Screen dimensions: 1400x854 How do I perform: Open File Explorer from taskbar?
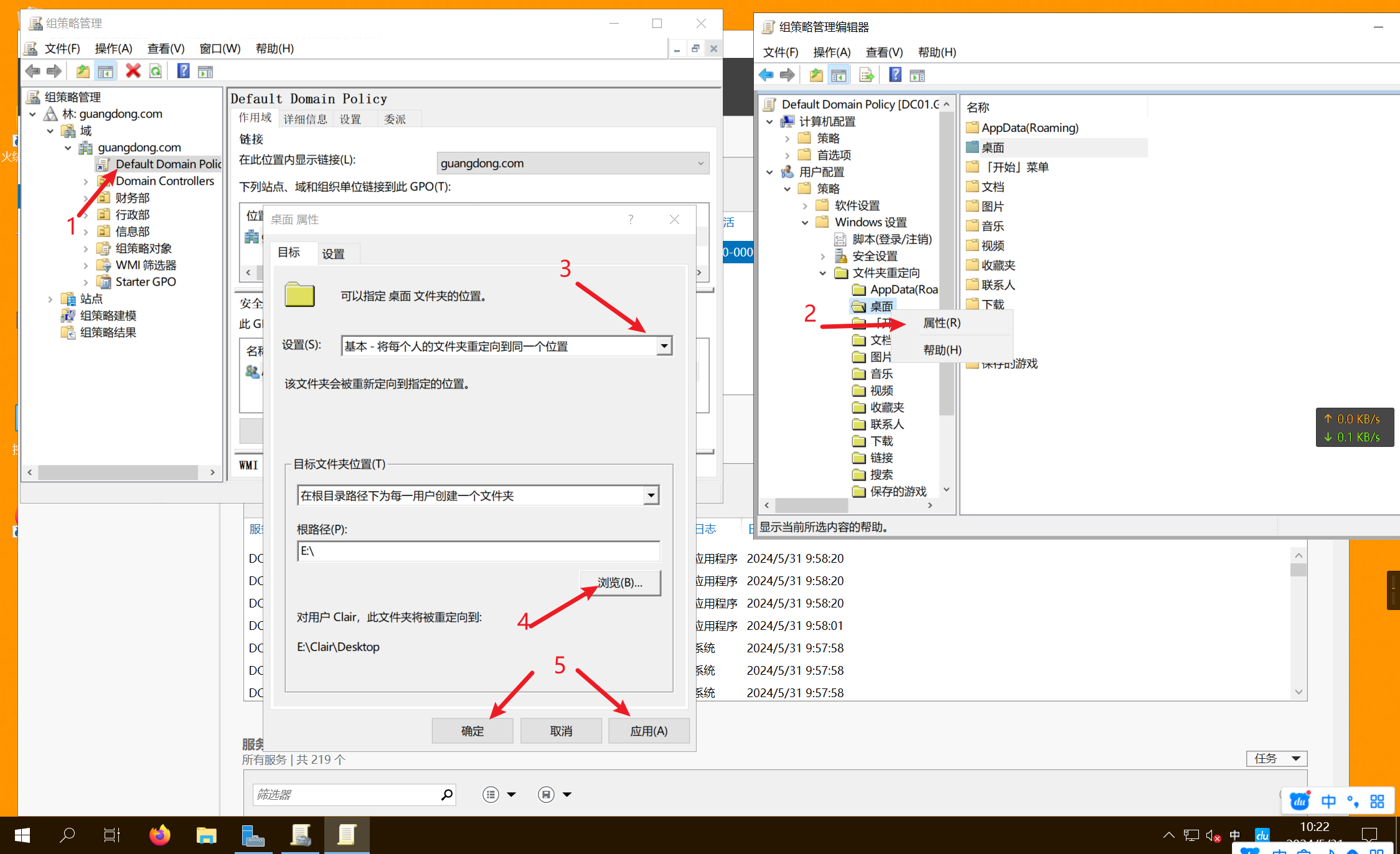[x=206, y=835]
